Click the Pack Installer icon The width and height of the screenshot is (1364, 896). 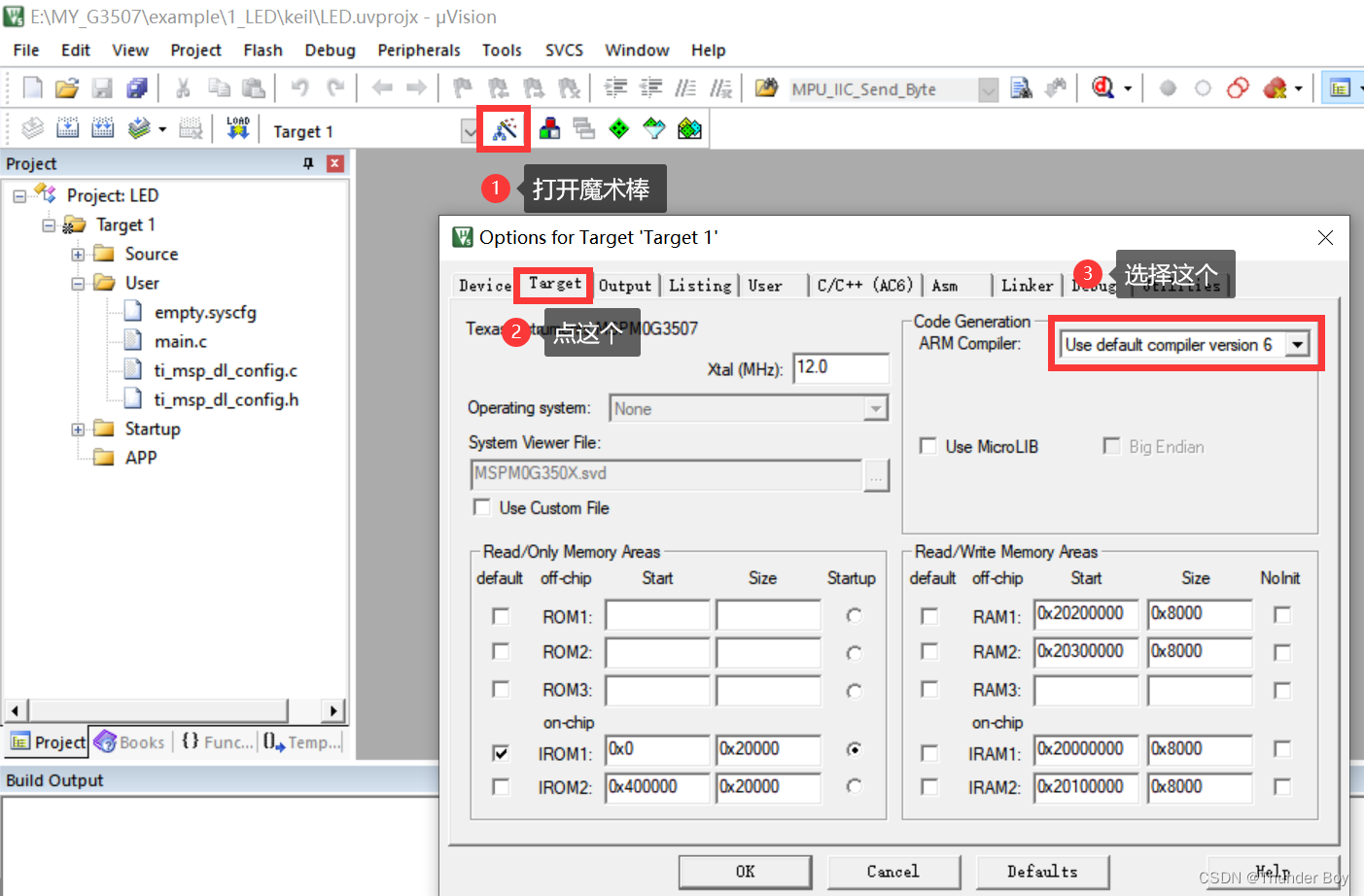(x=689, y=128)
